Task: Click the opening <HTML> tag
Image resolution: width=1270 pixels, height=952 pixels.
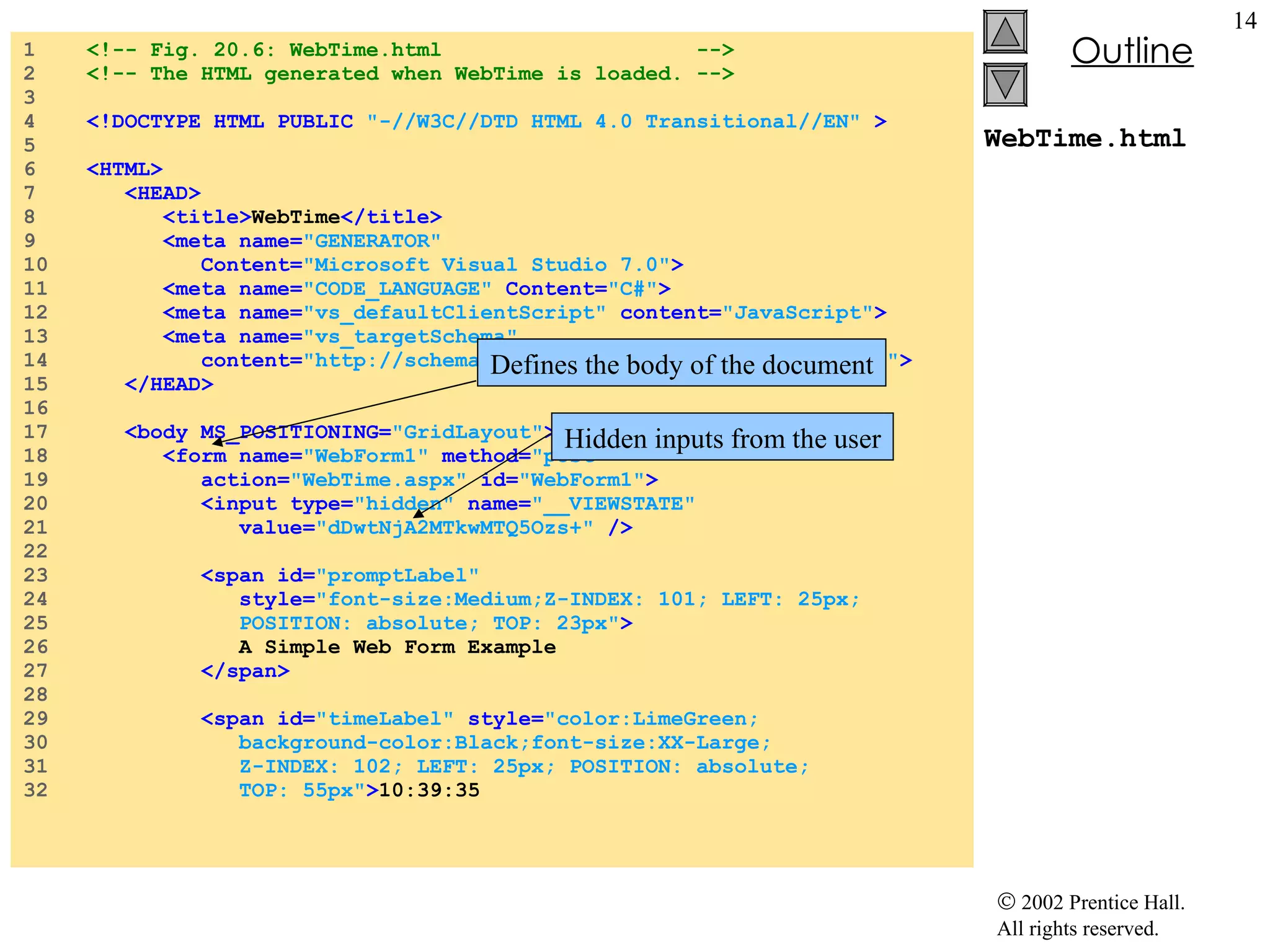Action: click(x=124, y=169)
